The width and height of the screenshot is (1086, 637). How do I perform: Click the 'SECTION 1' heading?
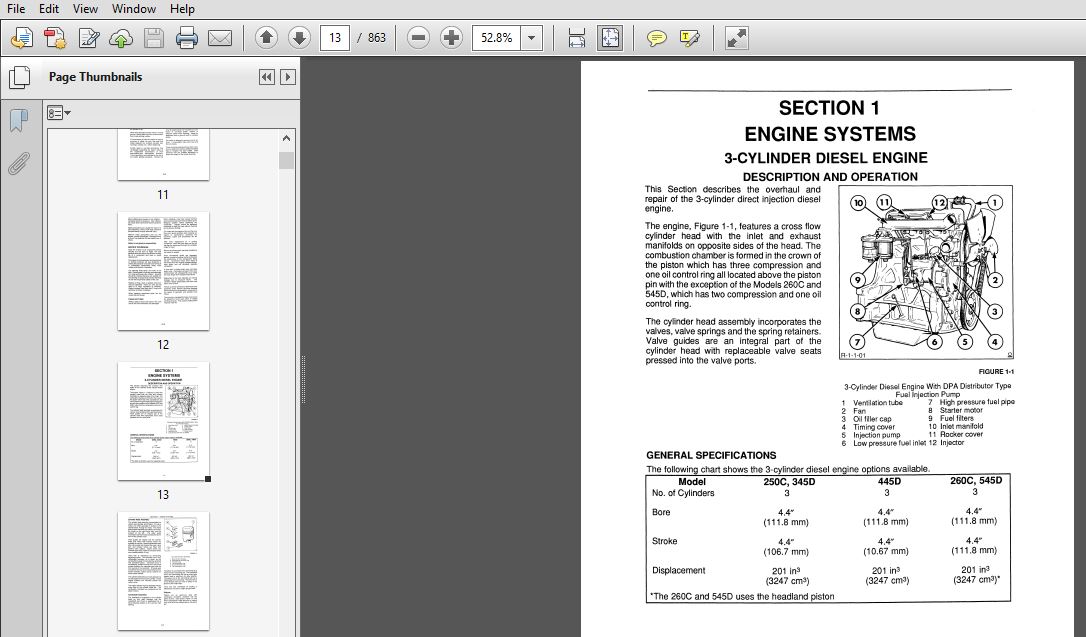(x=829, y=108)
